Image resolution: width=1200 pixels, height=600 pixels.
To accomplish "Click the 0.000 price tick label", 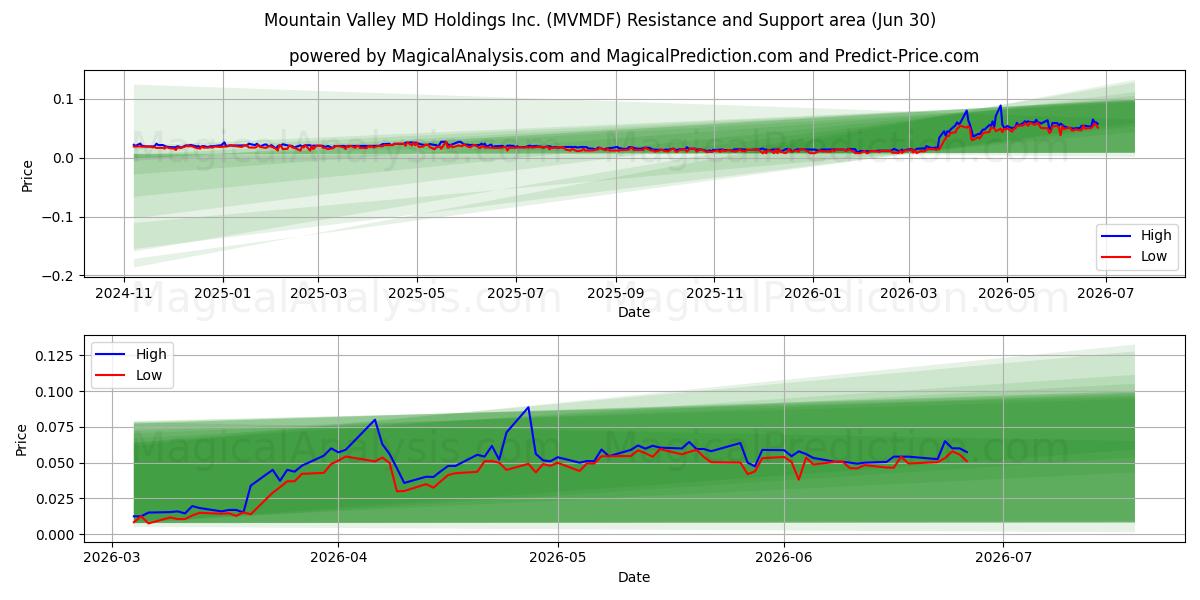I will click(56, 535).
